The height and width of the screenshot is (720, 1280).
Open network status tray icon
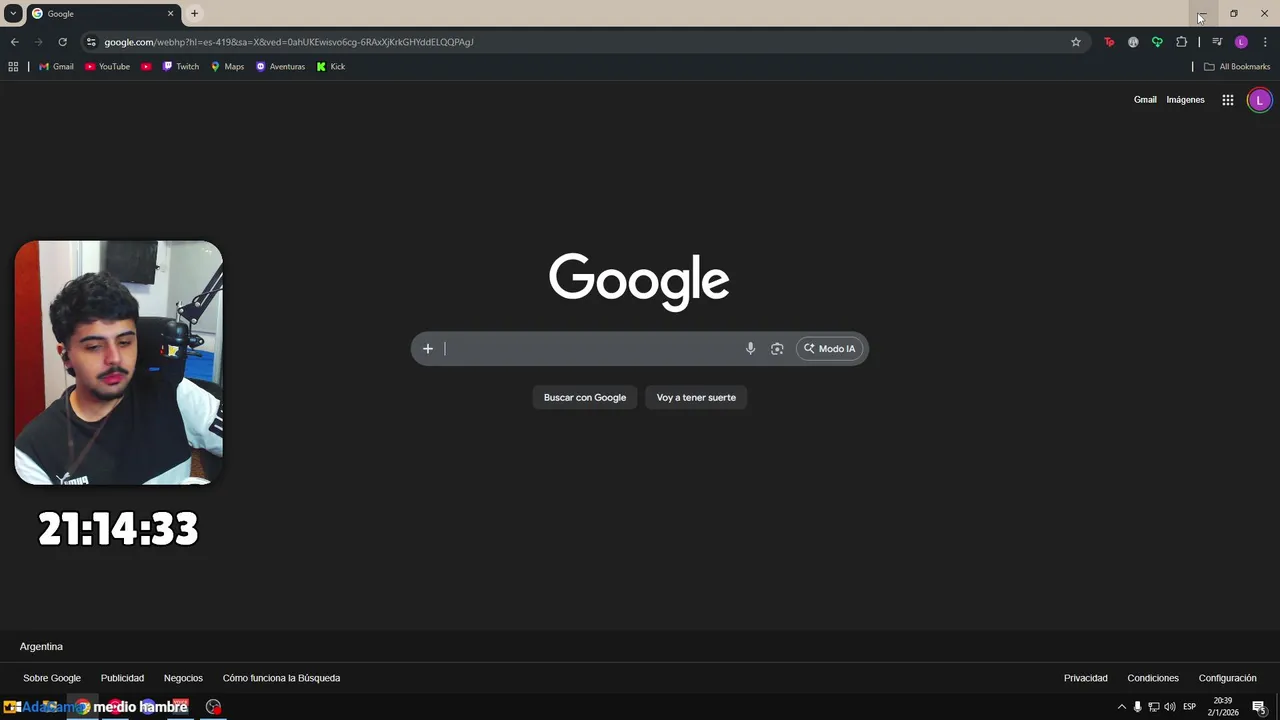[x=1154, y=707]
